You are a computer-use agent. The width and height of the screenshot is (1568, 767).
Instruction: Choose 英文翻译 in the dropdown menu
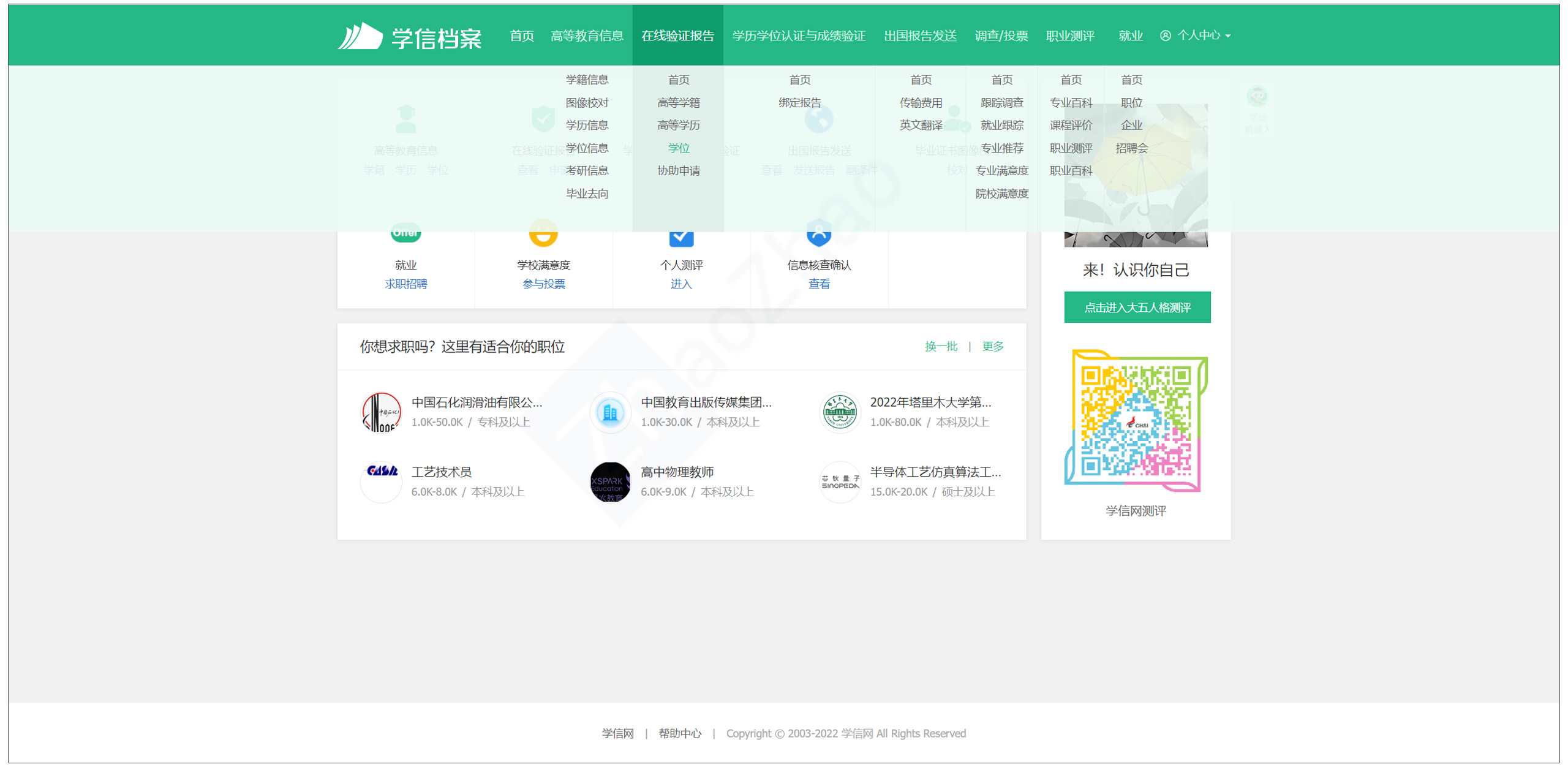tap(920, 125)
